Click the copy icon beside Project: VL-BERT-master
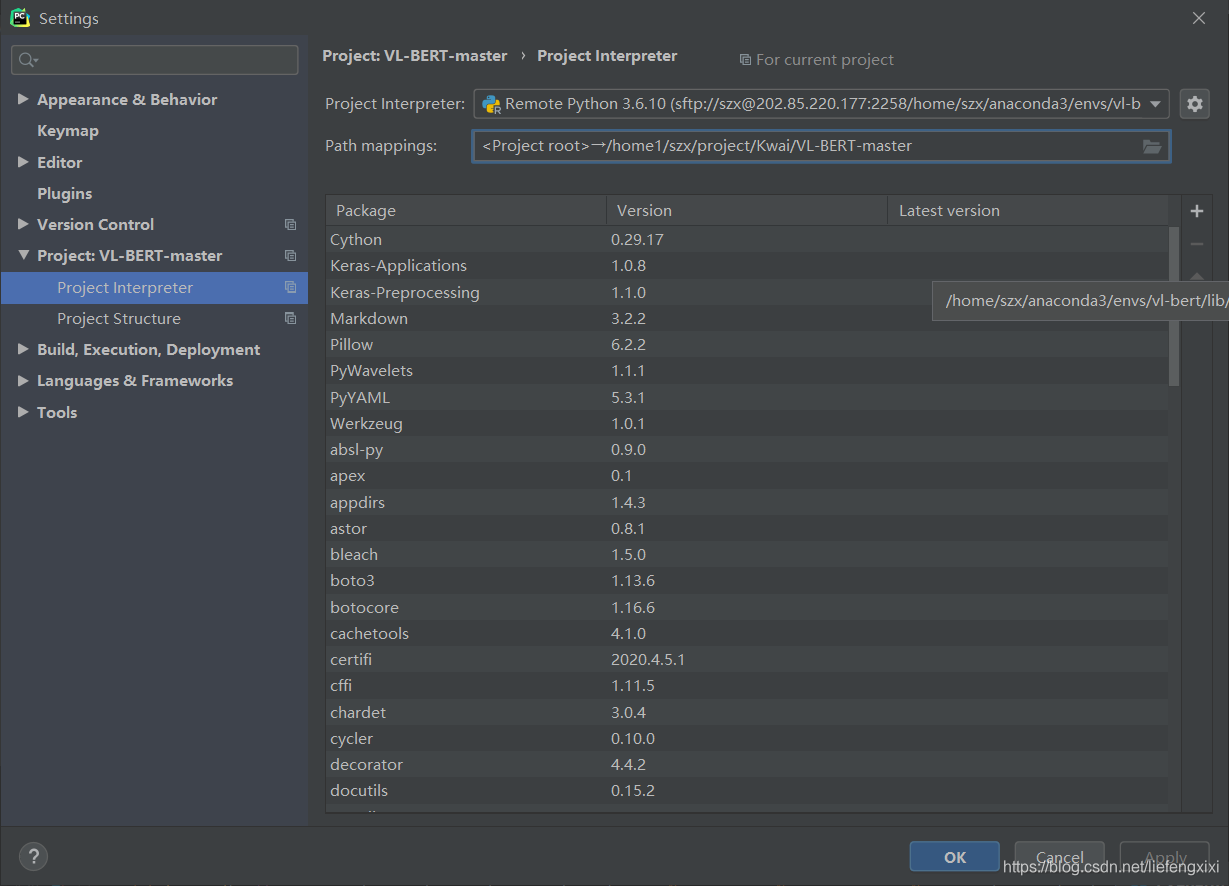 click(290, 256)
